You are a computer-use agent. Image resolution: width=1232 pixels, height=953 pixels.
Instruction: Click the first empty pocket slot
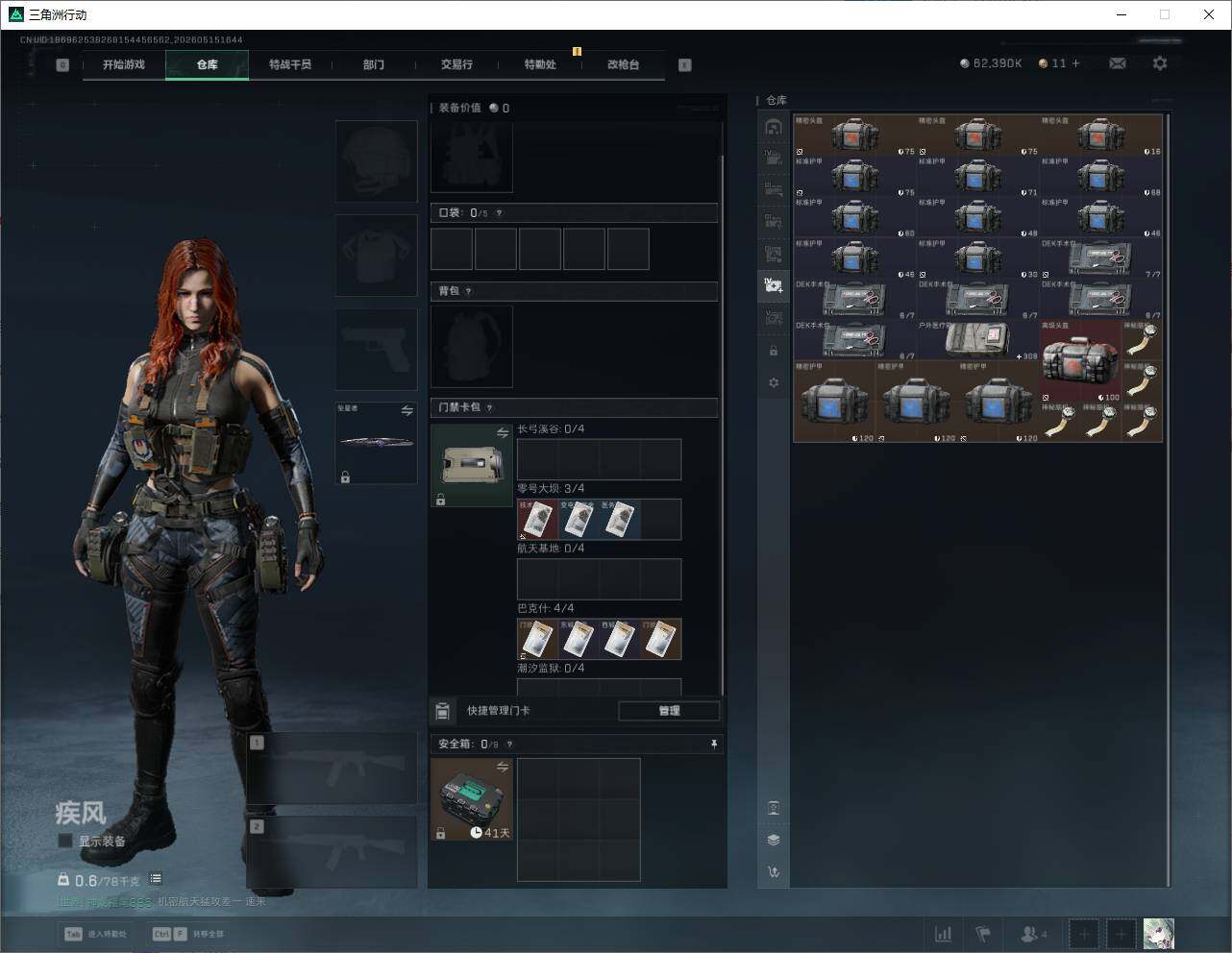tap(452, 249)
